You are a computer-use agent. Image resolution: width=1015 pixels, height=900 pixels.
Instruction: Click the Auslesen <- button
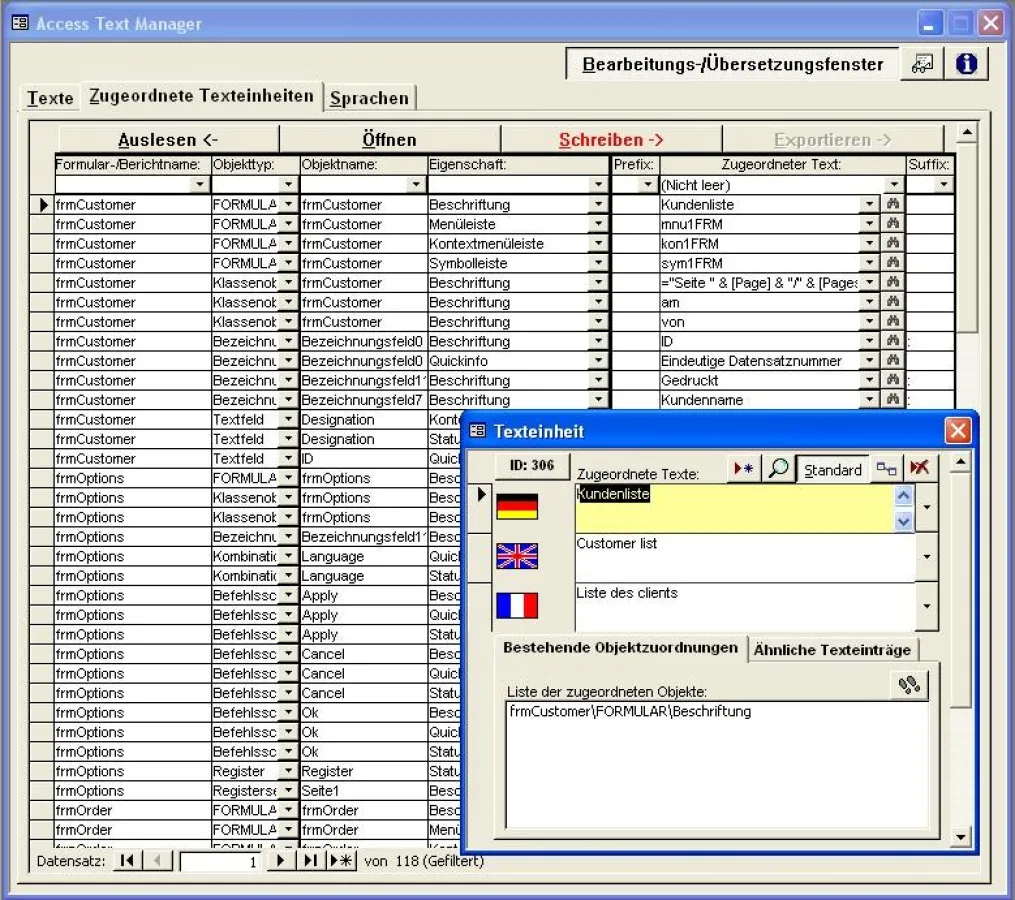[x=168, y=140]
